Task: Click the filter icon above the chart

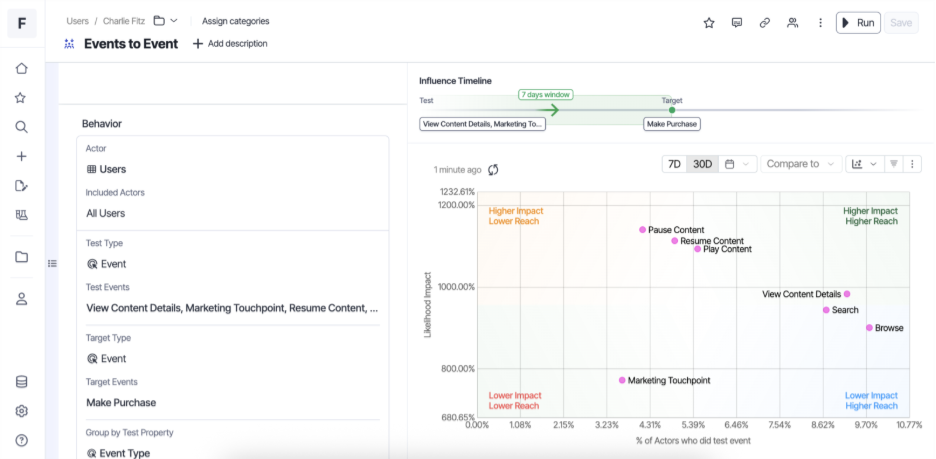Action: (894, 164)
